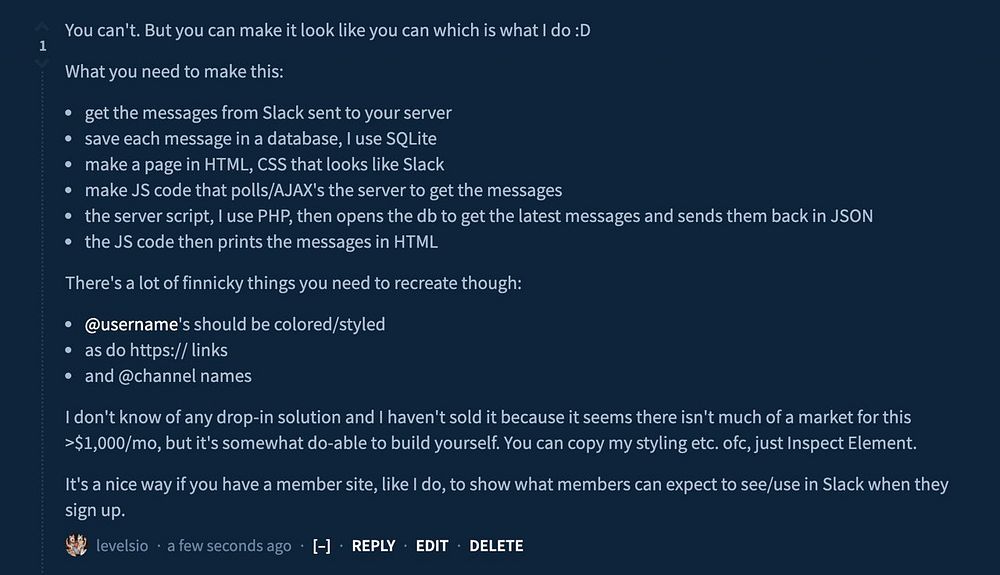The width and height of the screenshot is (1000, 575).
Task: Collapse the comment using the [–] toggle
Action: (321, 546)
